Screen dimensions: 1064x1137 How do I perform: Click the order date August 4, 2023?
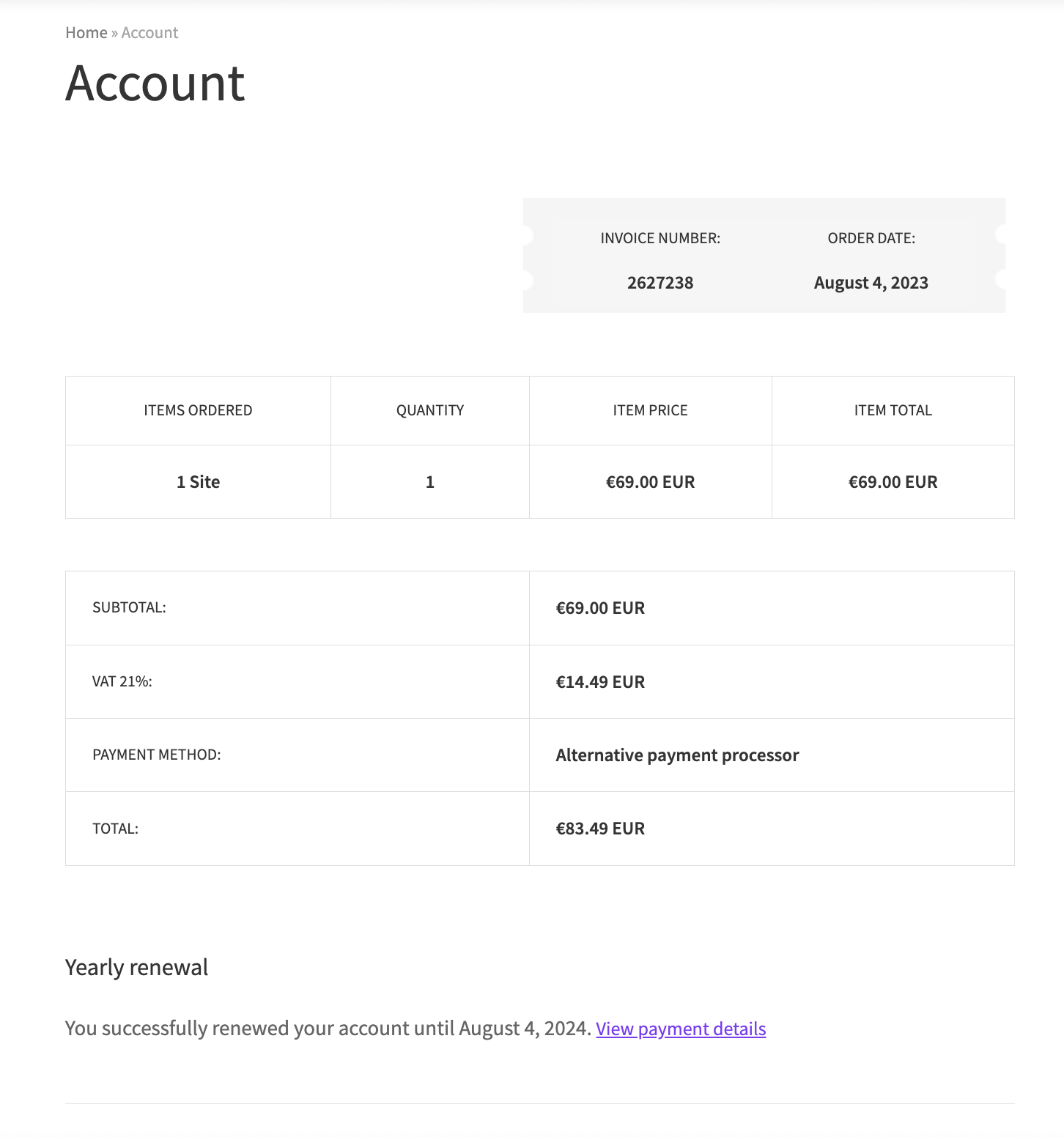[x=871, y=283]
